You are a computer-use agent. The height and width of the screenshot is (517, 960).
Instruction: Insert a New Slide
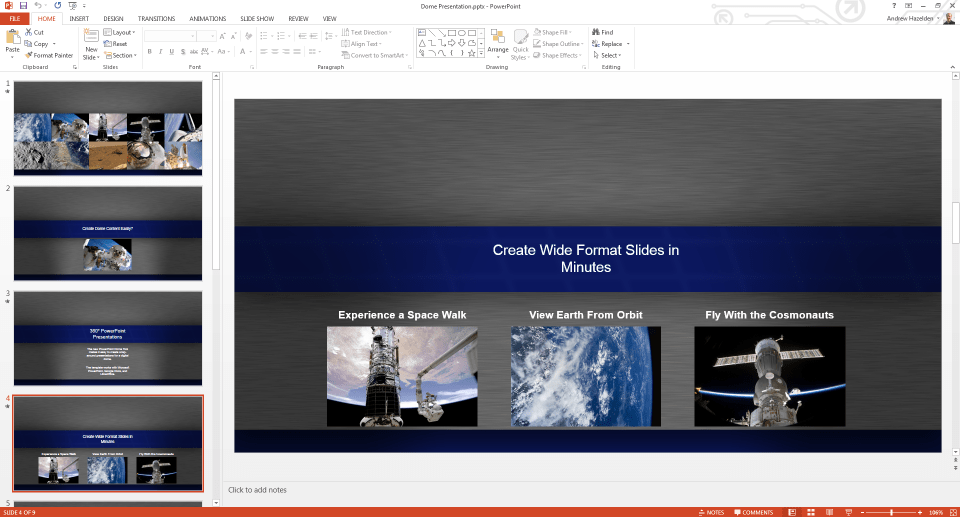[x=91, y=44]
